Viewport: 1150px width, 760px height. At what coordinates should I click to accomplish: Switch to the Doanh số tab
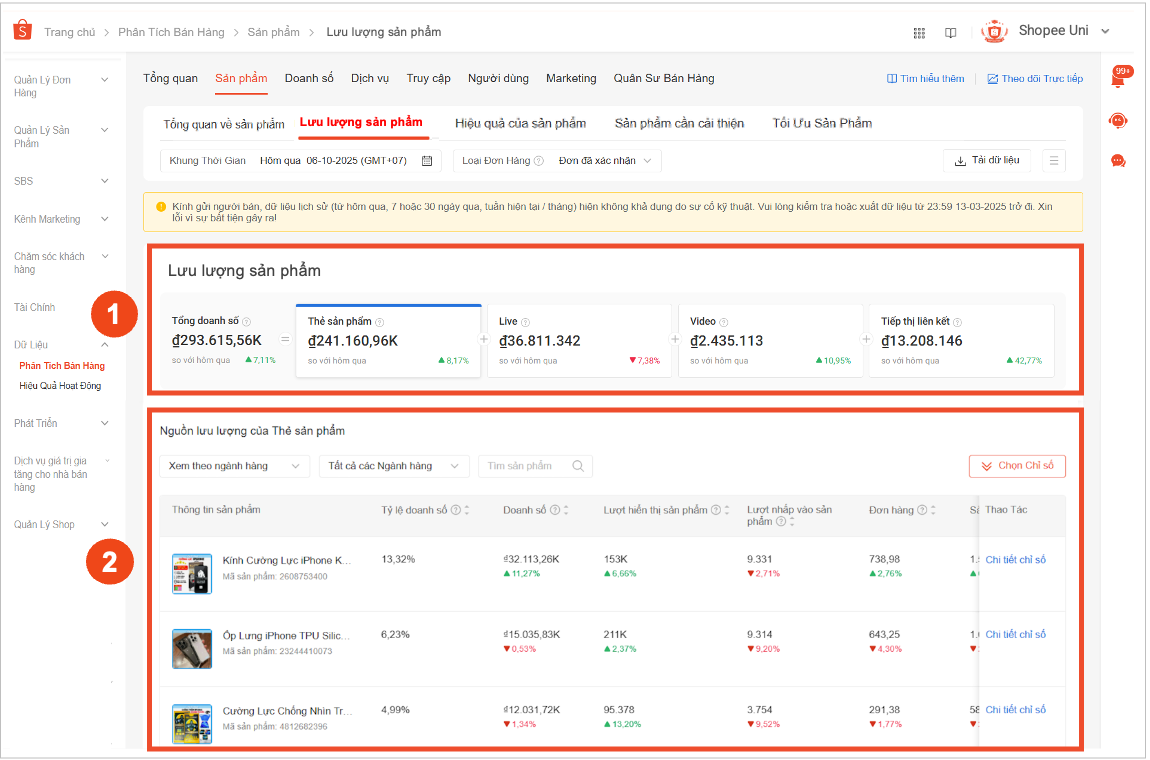309,78
